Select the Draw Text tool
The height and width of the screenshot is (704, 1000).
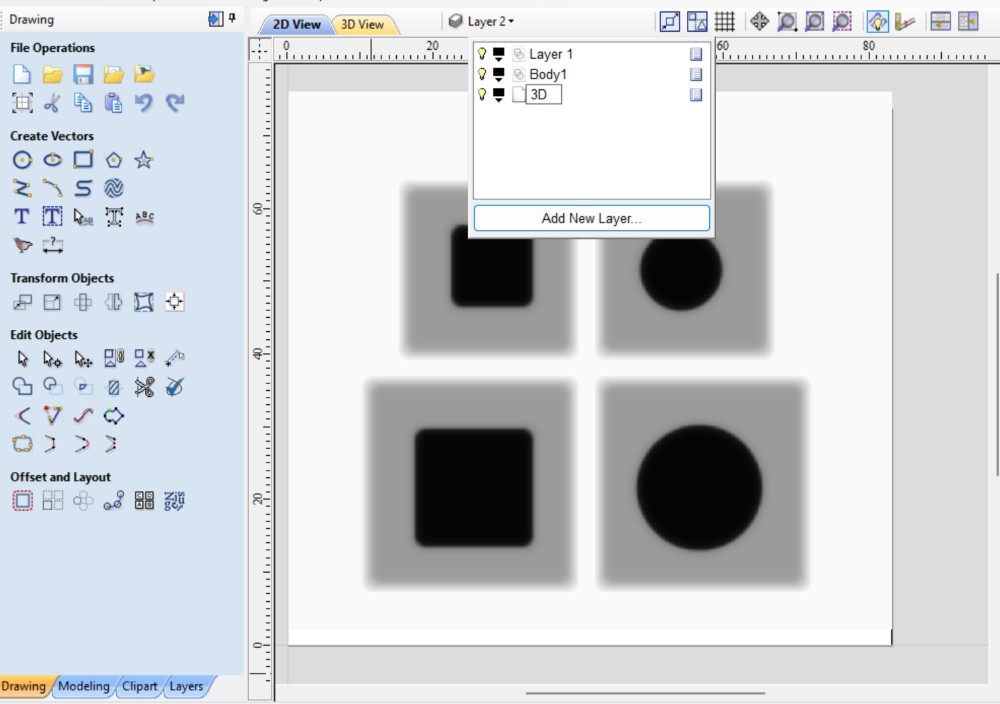pos(22,217)
